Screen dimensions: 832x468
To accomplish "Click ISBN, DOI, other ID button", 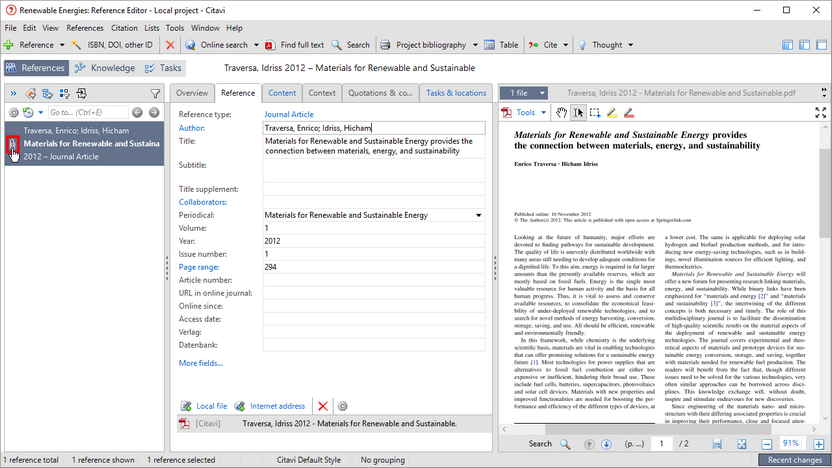I will click(x=112, y=45).
